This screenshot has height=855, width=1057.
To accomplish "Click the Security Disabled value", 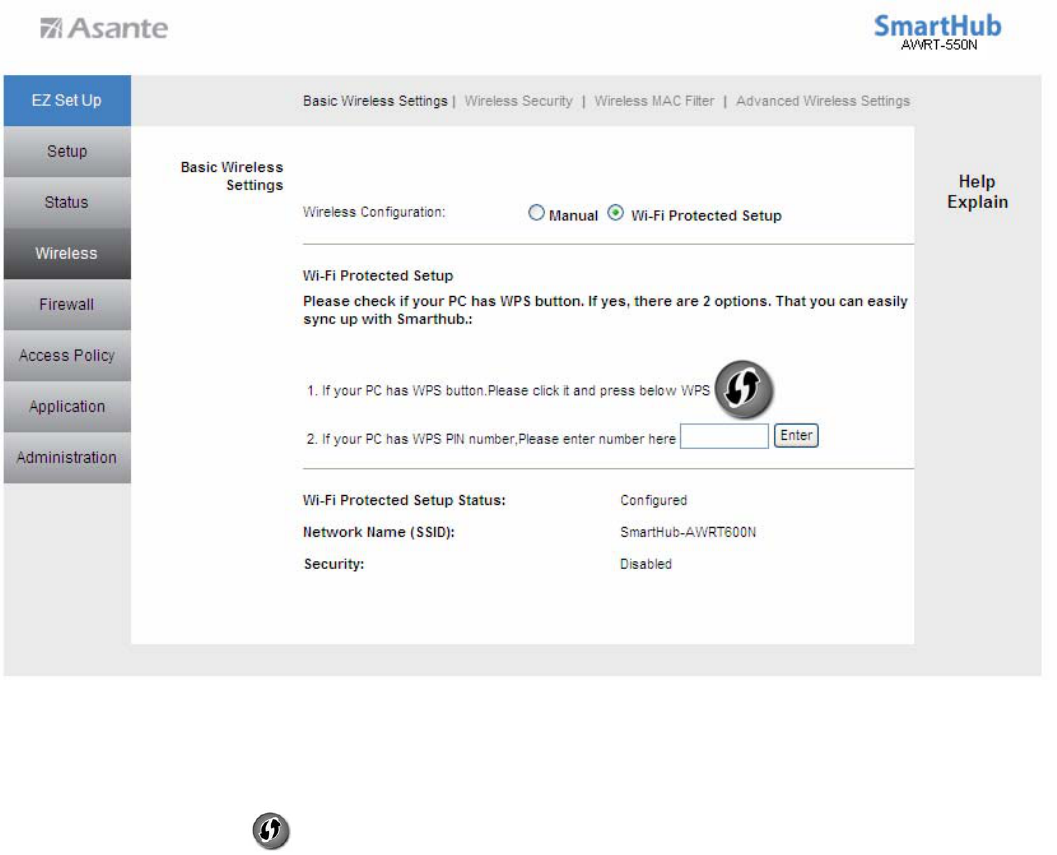I will tap(646, 564).
